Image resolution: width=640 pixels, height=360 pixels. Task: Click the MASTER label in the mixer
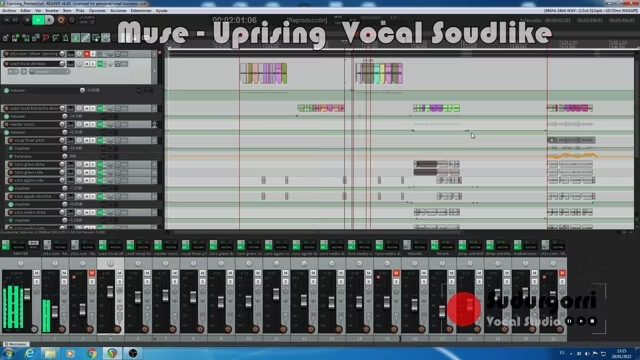click(20, 254)
